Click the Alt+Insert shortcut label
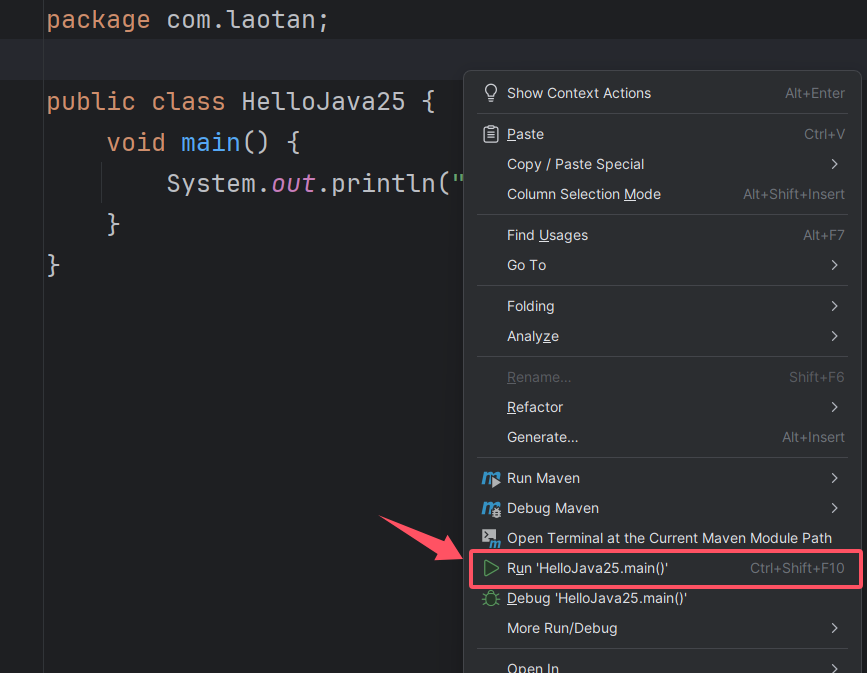This screenshot has height=673, width=867. [x=813, y=437]
